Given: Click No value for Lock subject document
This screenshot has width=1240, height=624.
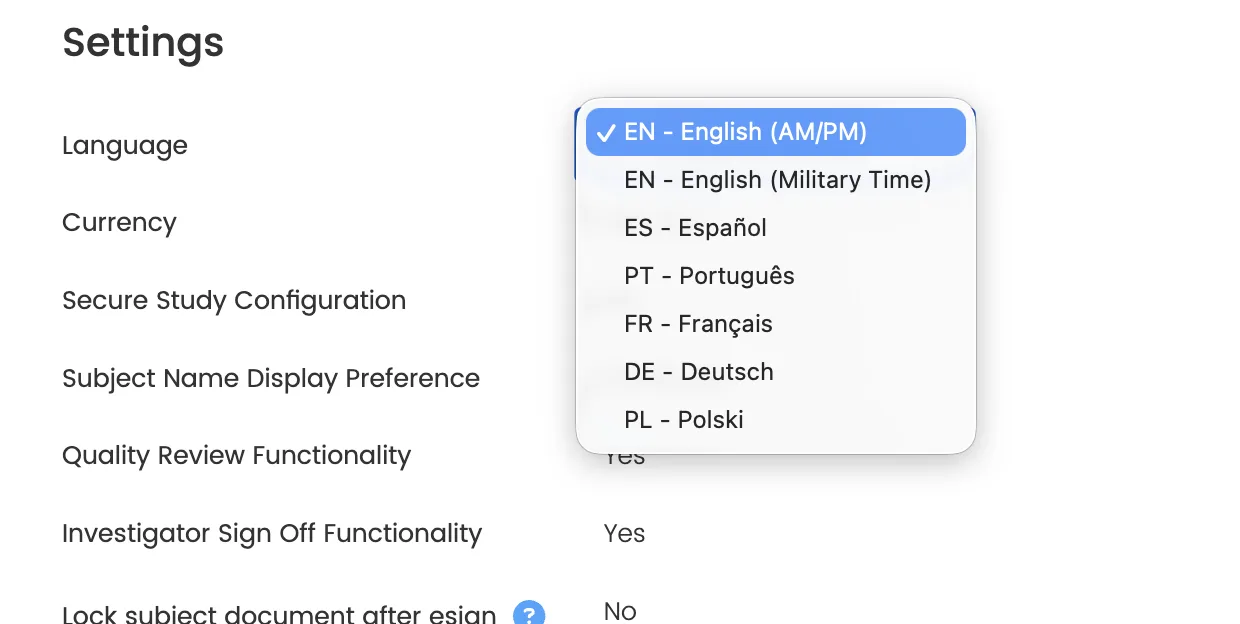Looking at the screenshot, I should pyautogui.click(x=620, y=611).
